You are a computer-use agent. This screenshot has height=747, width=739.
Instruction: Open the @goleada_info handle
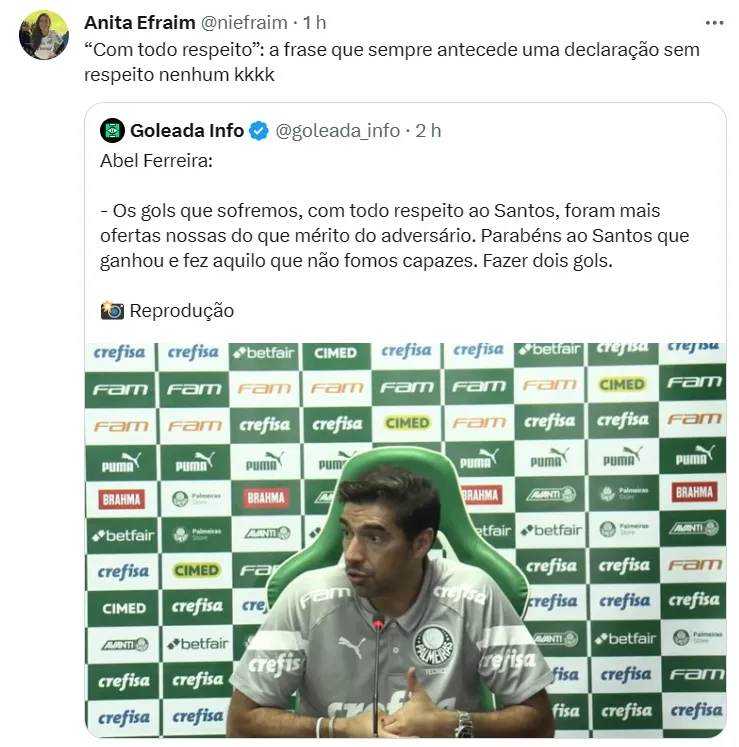pos(338,131)
